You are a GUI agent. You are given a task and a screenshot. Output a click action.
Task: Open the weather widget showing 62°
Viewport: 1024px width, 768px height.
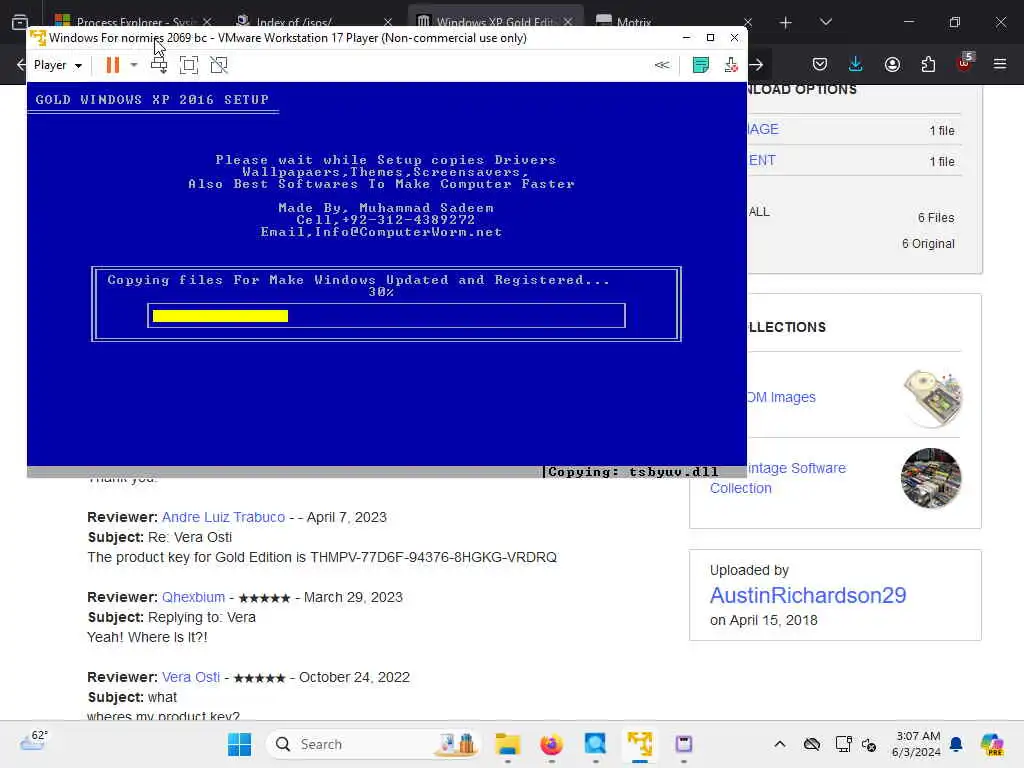(x=34, y=740)
